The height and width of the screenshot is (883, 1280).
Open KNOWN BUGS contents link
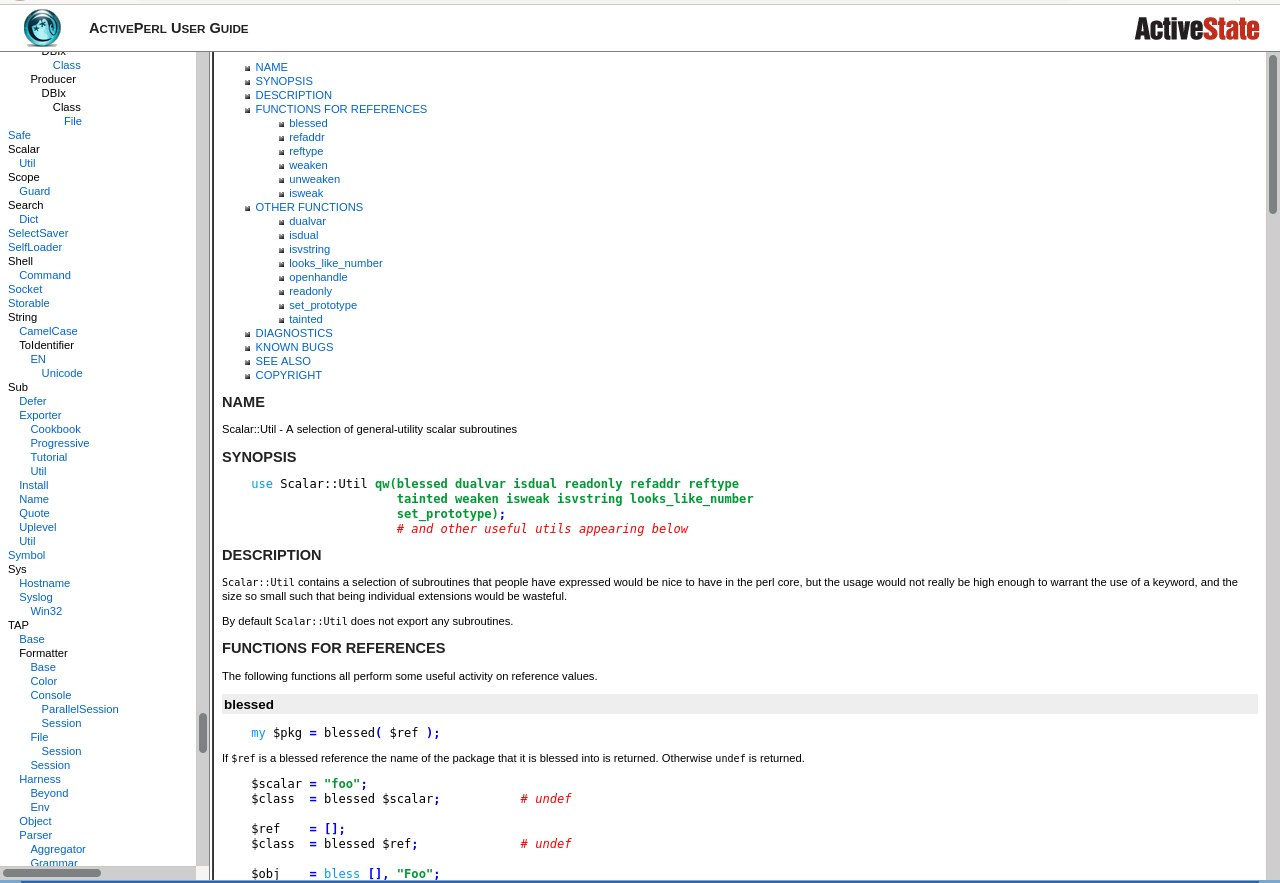(294, 347)
